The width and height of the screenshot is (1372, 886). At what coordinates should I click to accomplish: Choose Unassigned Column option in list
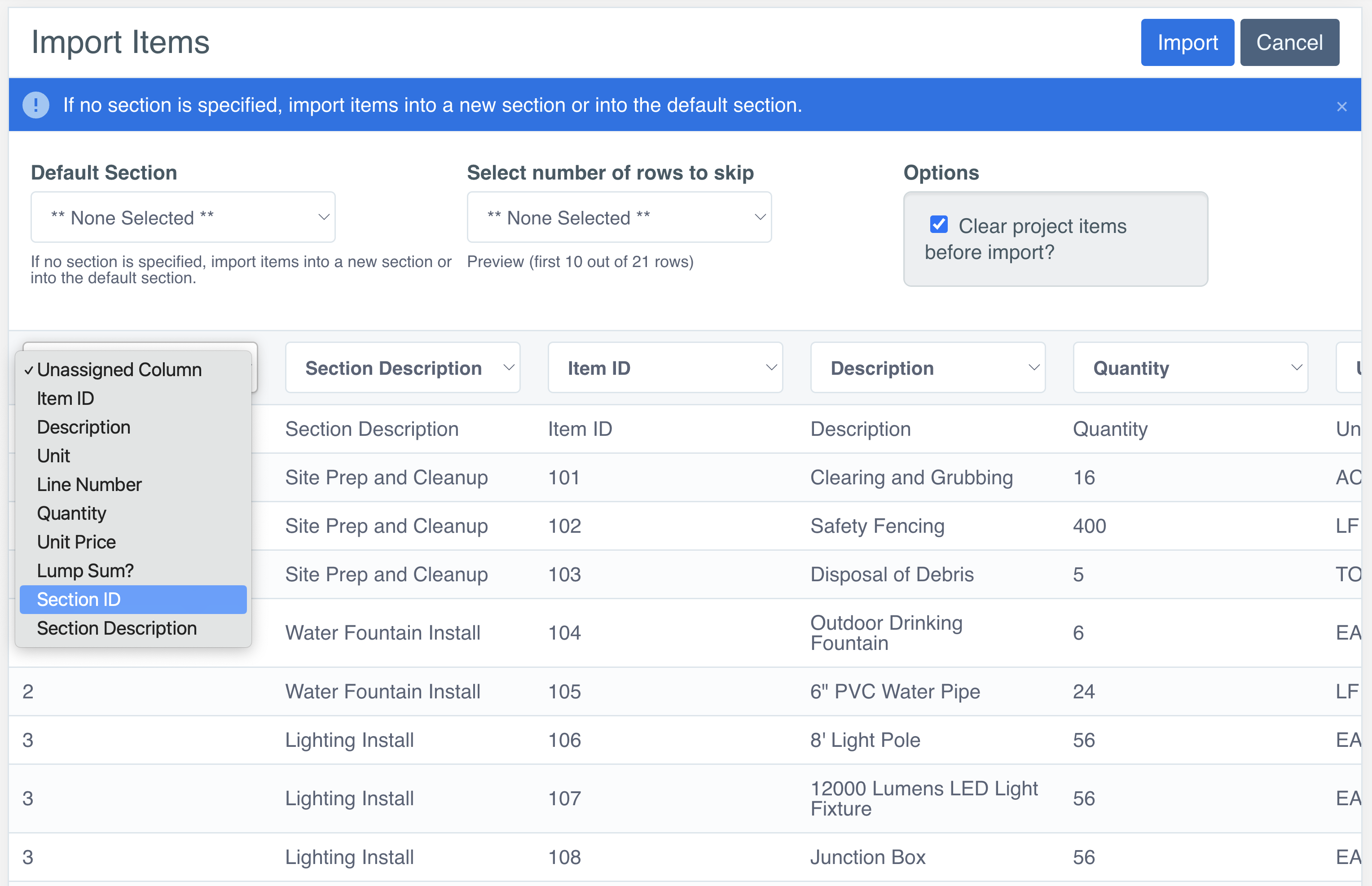119,369
